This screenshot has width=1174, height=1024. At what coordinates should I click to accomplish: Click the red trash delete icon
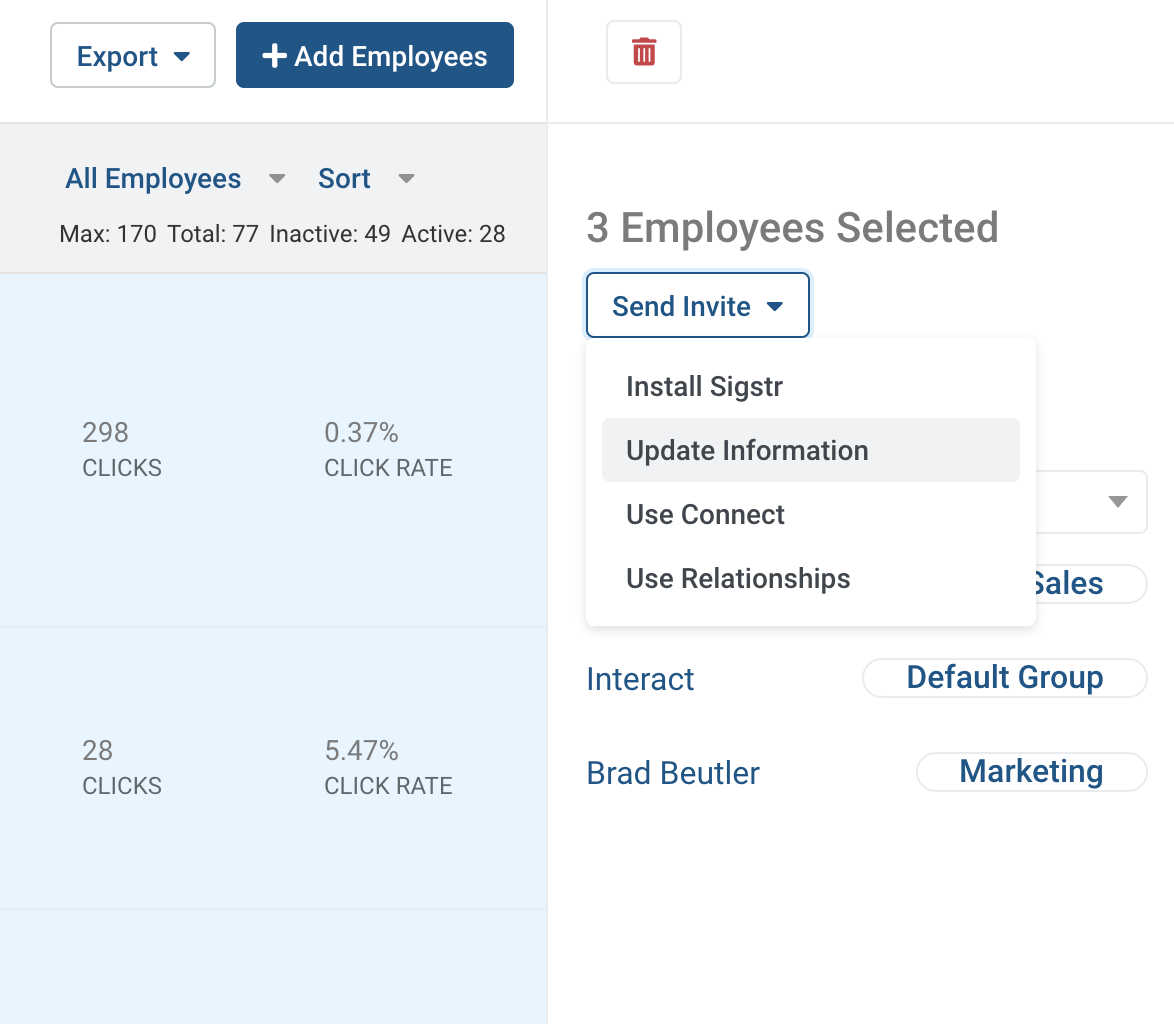pos(644,52)
